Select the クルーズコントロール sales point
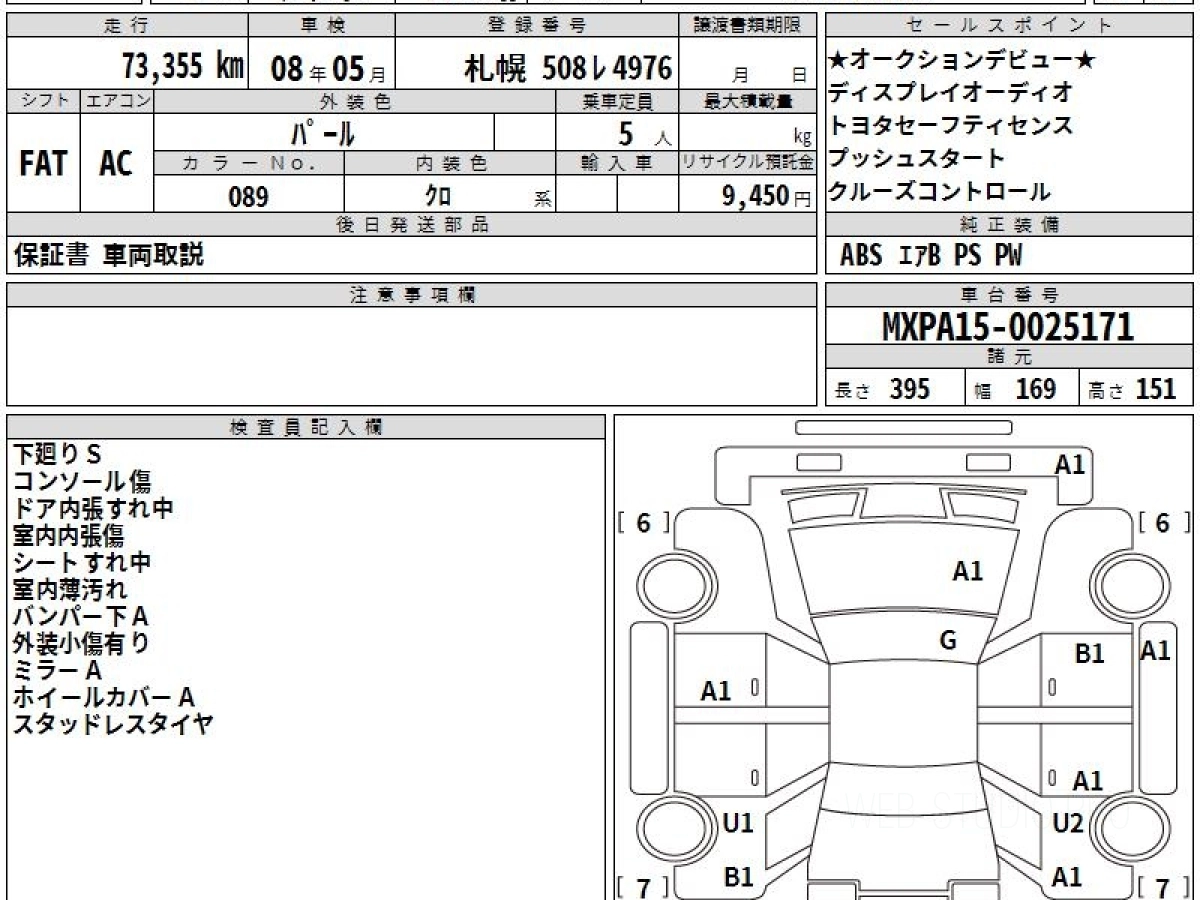Screen dimensions: 1200x900 (940, 191)
